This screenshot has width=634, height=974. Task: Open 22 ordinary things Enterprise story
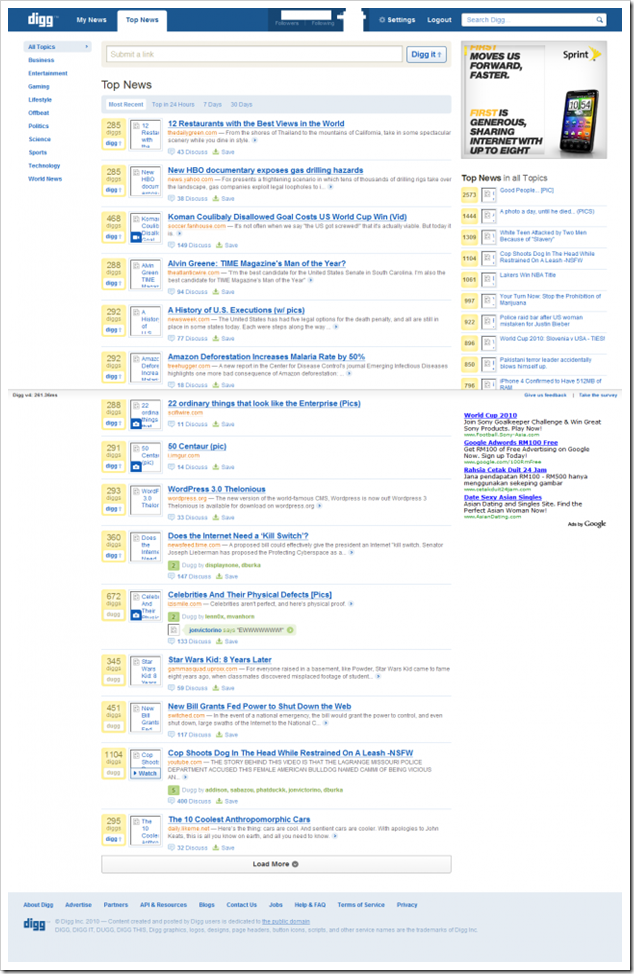(x=264, y=403)
